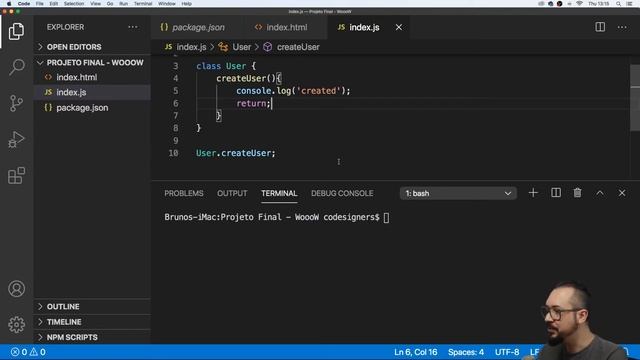
Task: Click createUser breadcrumb text
Action: pyautogui.click(x=298, y=47)
